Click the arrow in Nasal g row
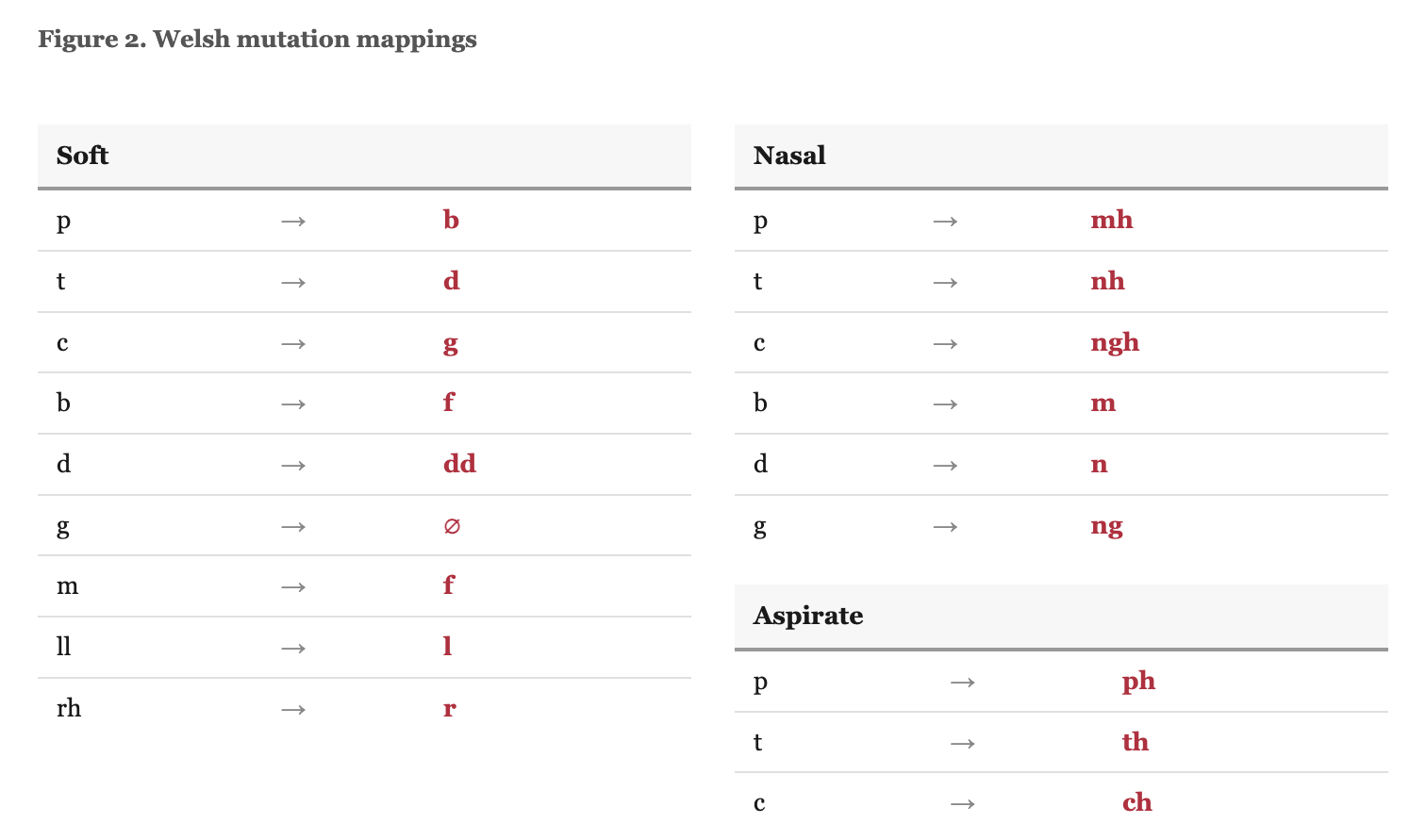1426x840 pixels. point(945,527)
